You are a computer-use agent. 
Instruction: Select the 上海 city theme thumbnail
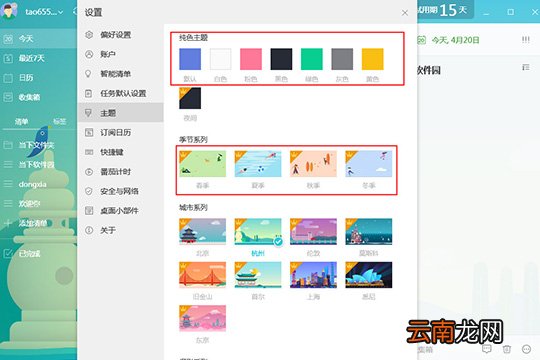pos(313,275)
